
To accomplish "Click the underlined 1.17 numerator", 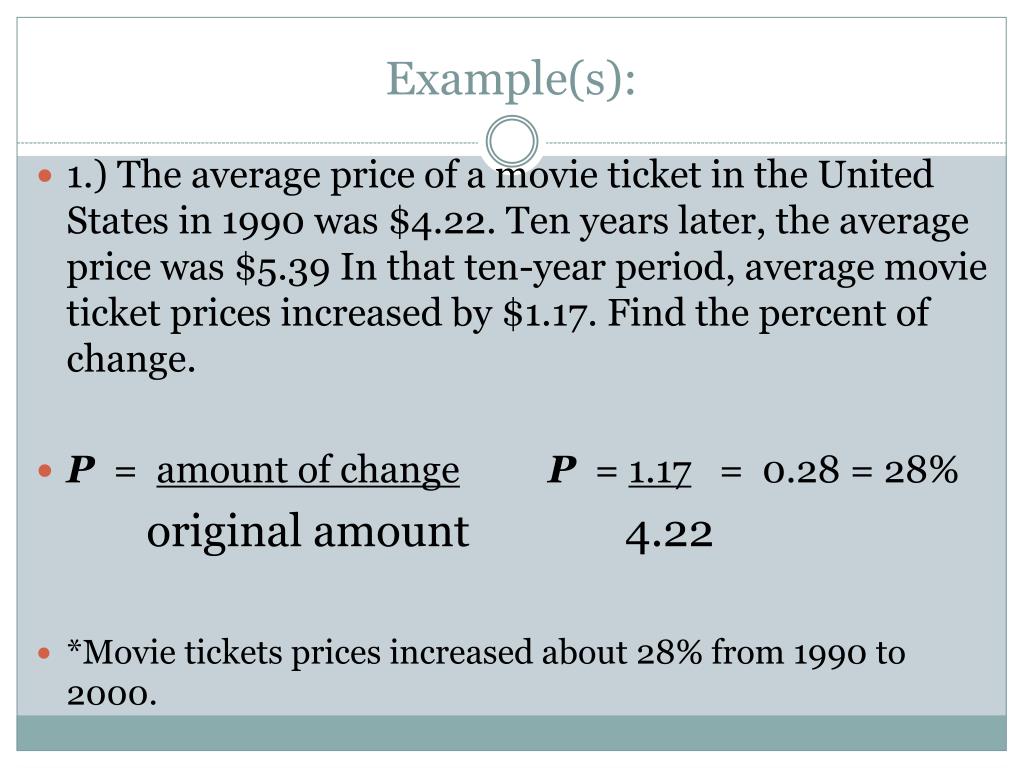I will coord(660,472).
